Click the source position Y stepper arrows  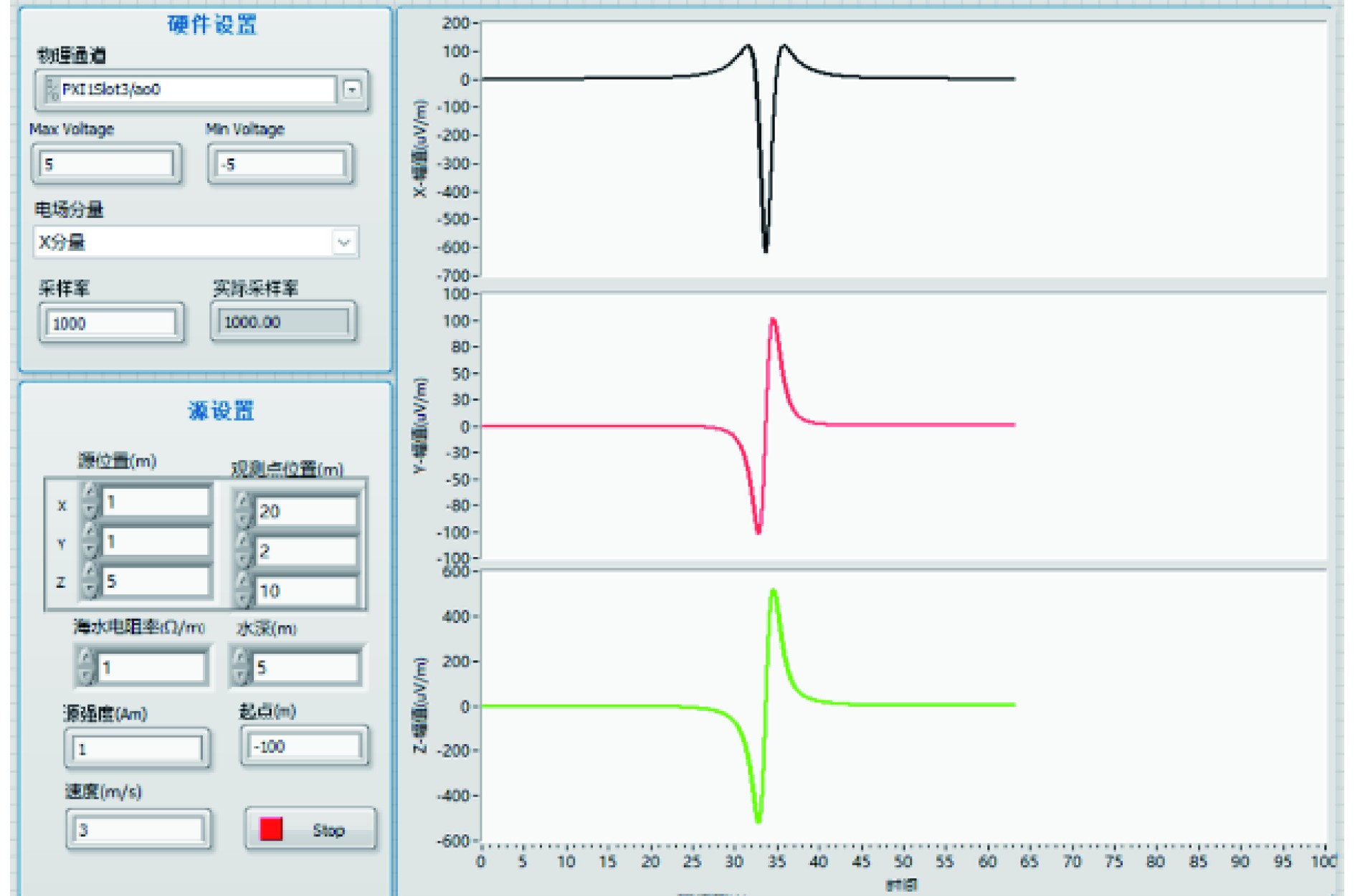[90, 540]
